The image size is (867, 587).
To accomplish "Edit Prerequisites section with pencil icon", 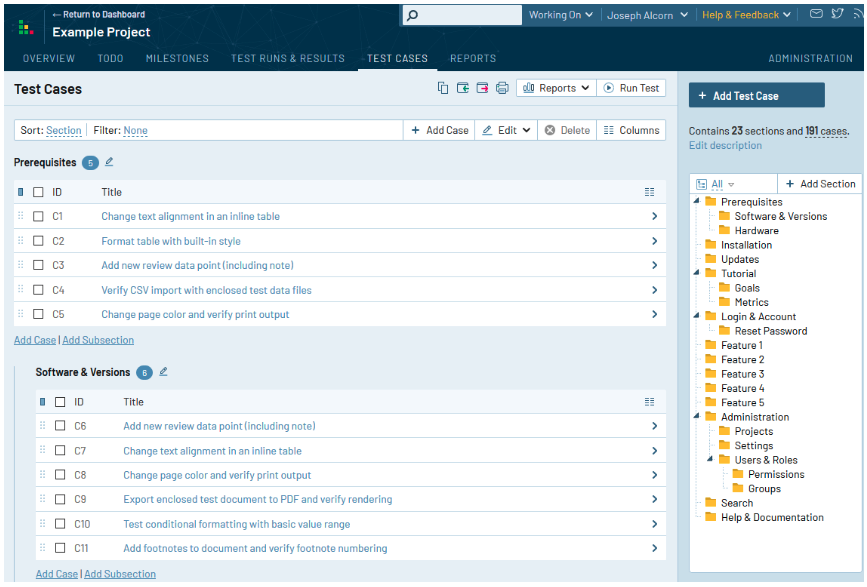I will pyautogui.click(x=109, y=162).
